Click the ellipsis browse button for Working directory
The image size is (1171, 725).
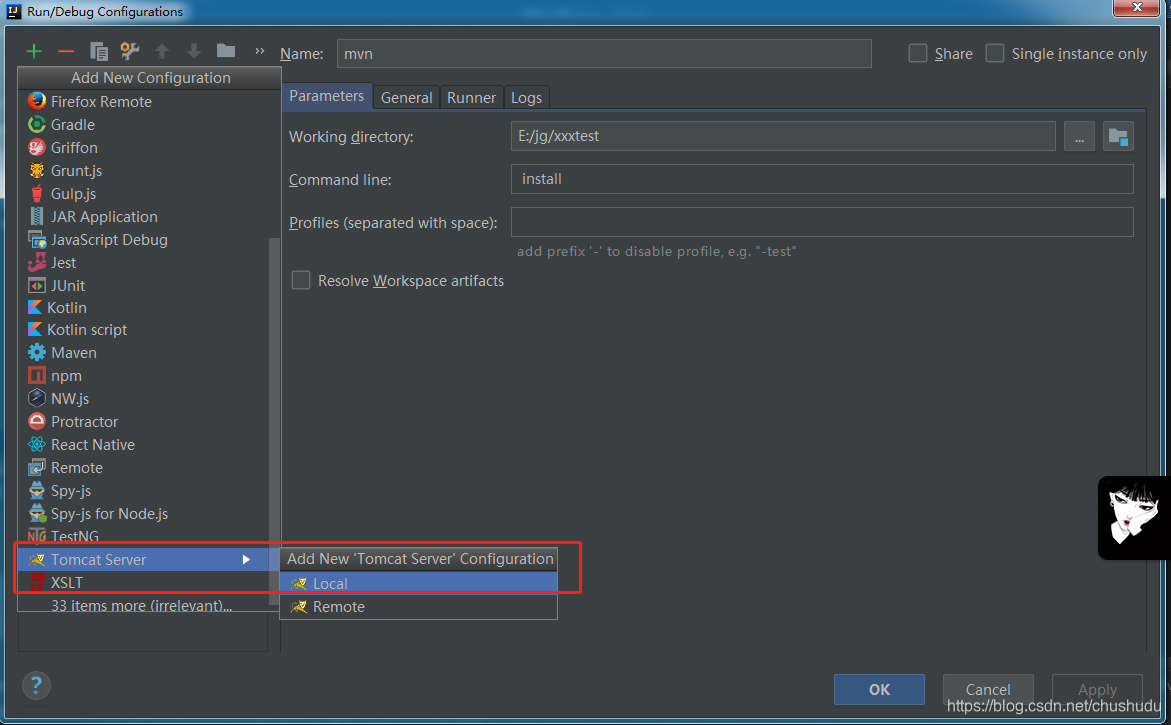pos(1079,137)
